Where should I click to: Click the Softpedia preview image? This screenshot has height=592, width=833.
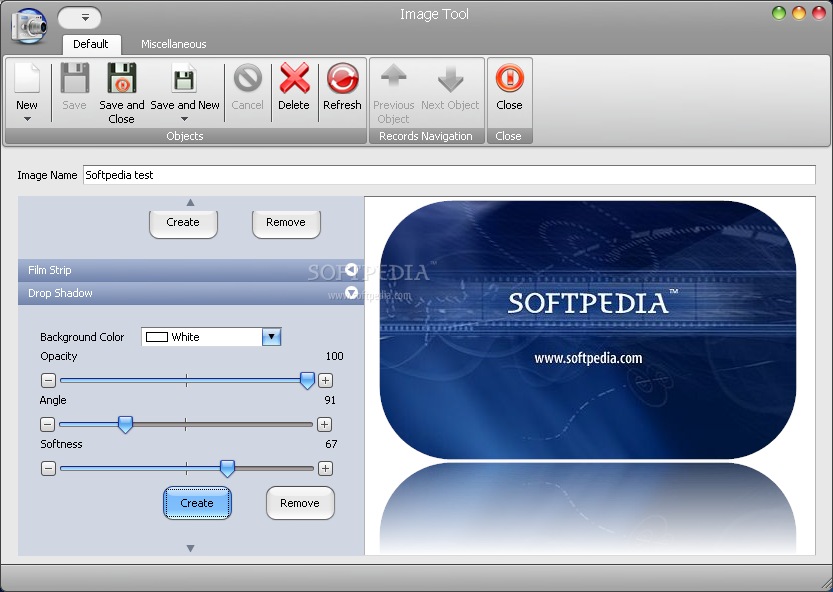pyautogui.click(x=588, y=329)
